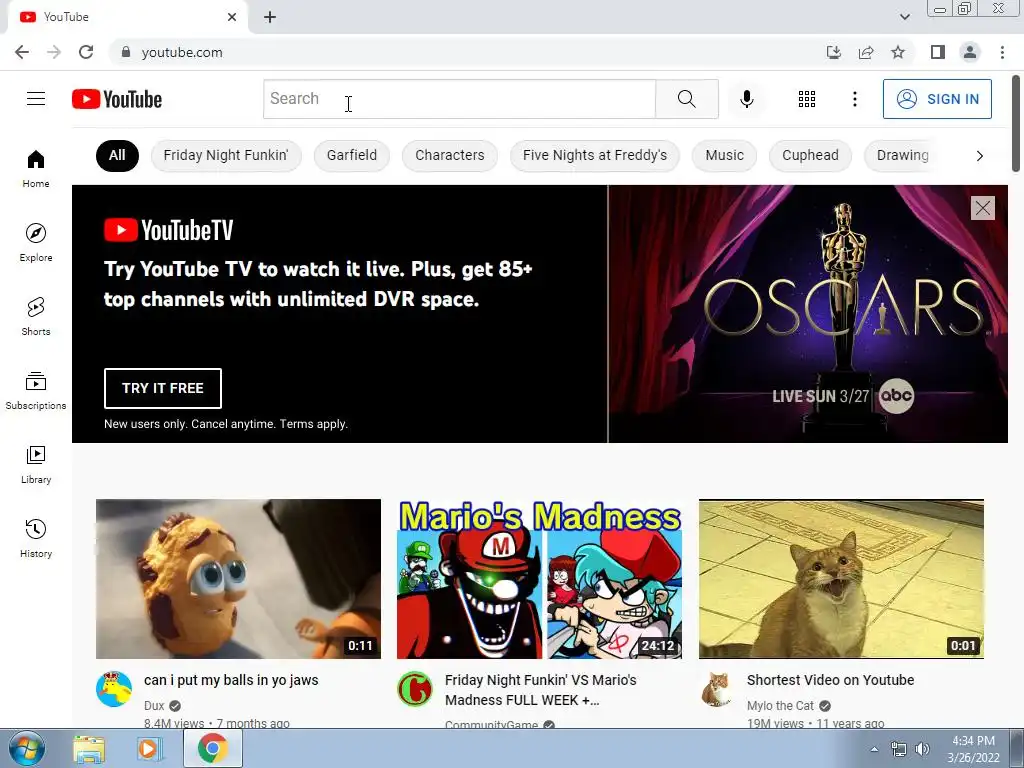Click into the YouTube Search field
The height and width of the screenshot is (768, 1024).
[x=459, y=99]
